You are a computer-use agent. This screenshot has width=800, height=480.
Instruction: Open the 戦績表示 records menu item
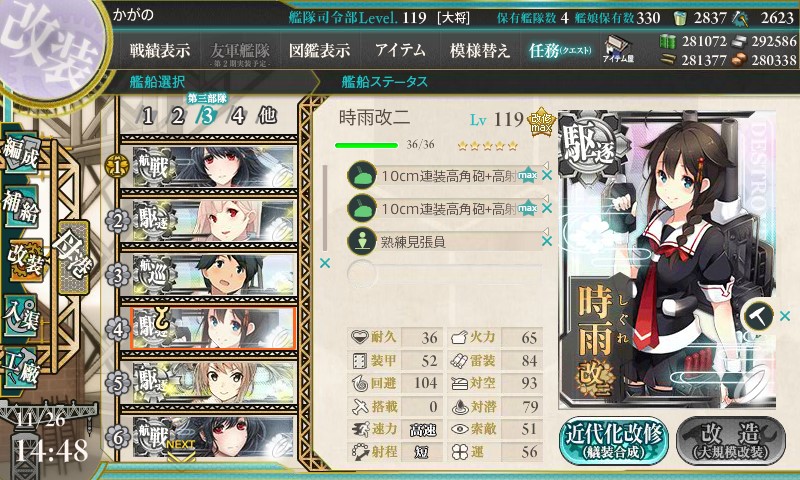(160, 50)
